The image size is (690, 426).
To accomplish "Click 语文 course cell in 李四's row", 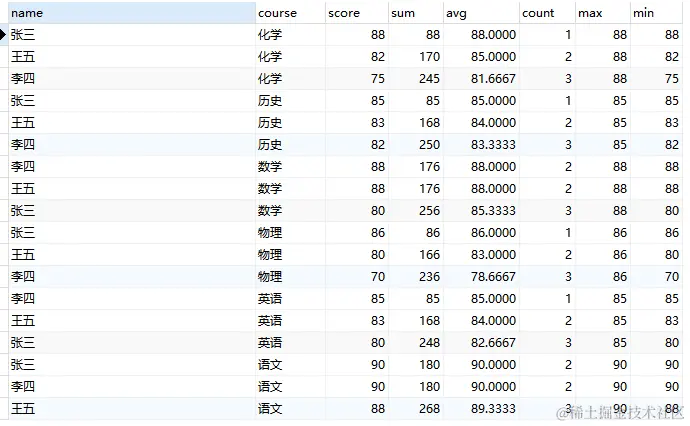I will click(x=290, y=387).
